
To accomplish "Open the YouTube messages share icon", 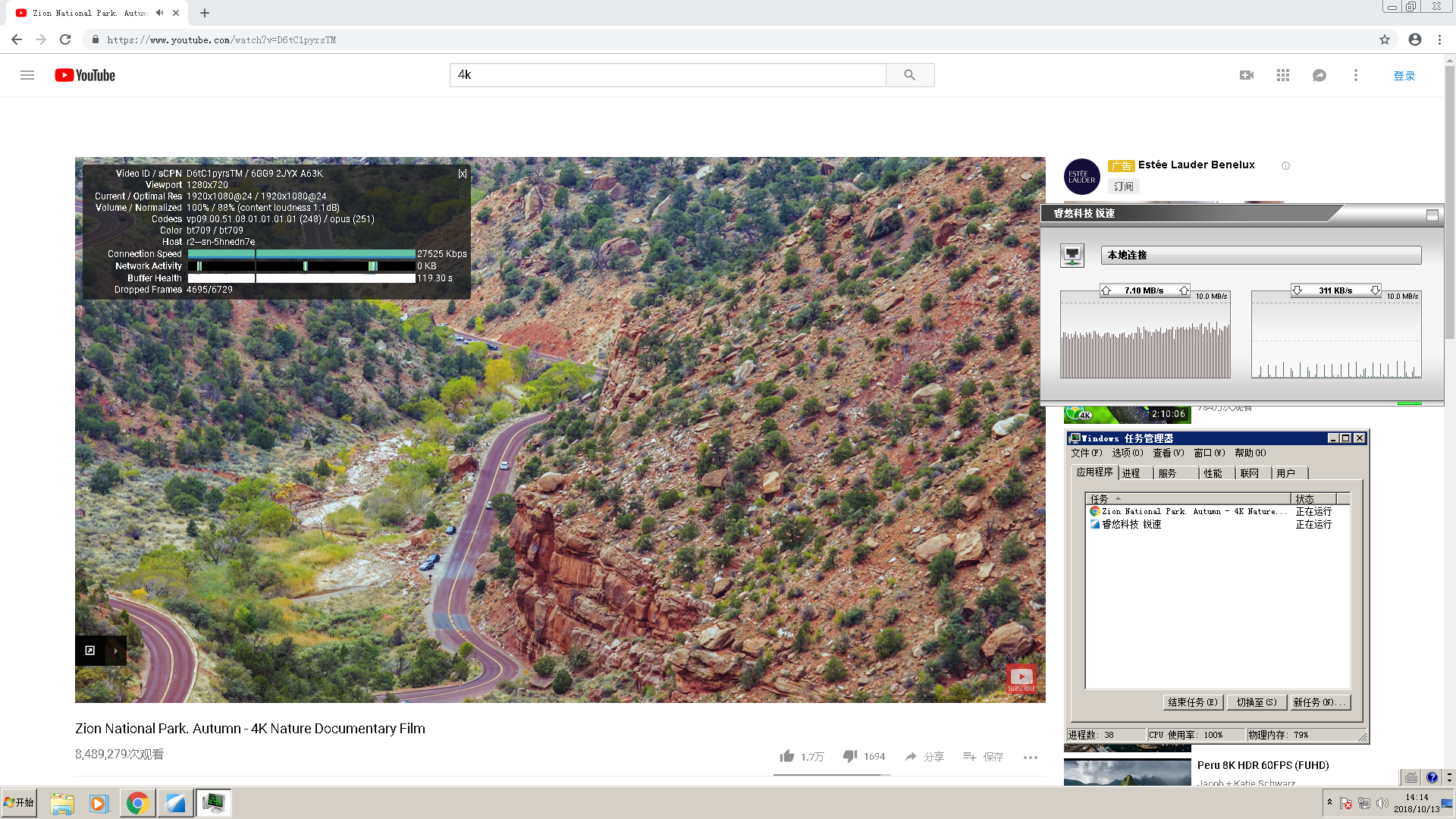I will coord(1319,75).
